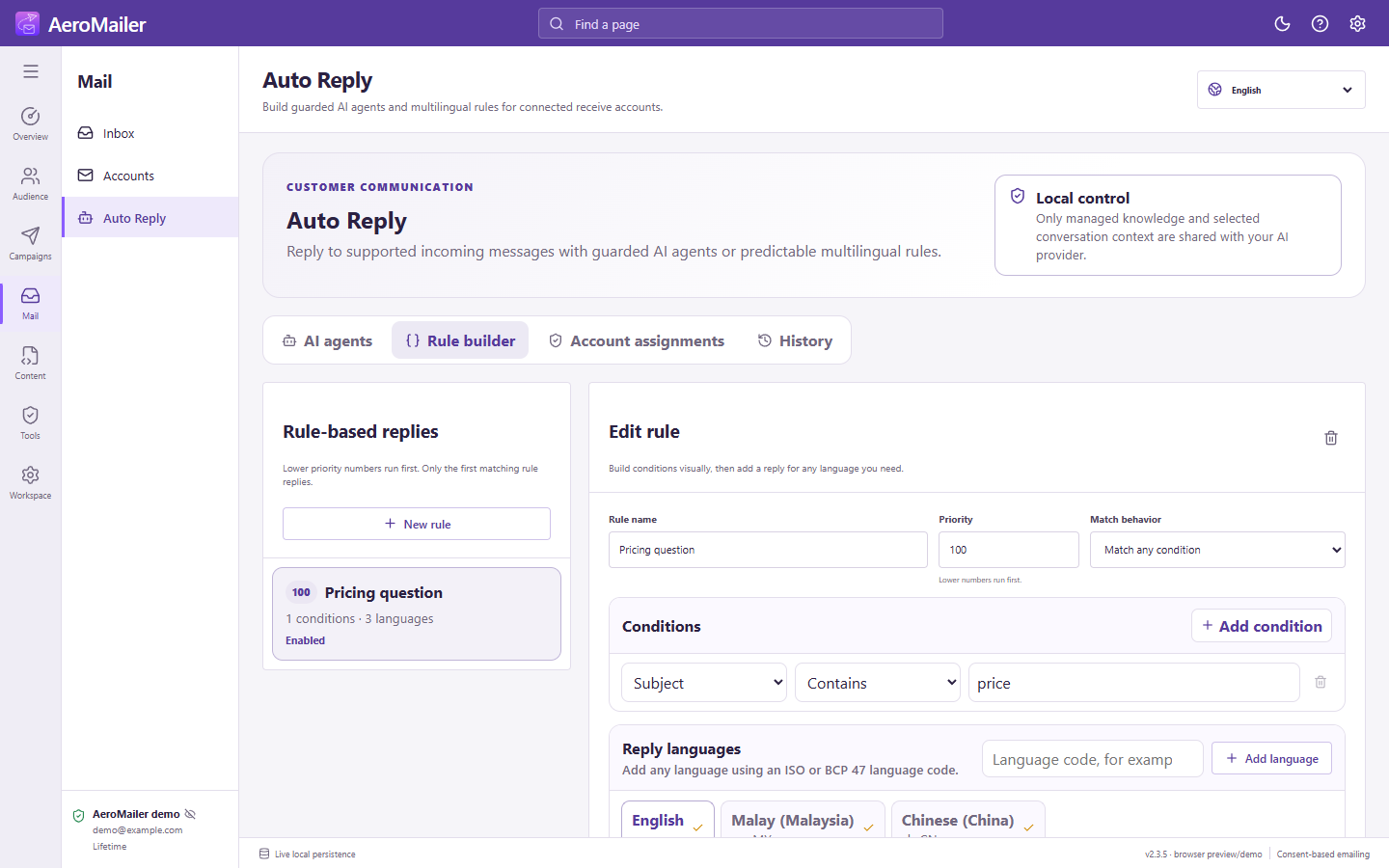This screenshot has height=868, width=1389.
Task: Open the Contains operator dropdown
Action: pyautogui.click(x=878, y=683)
